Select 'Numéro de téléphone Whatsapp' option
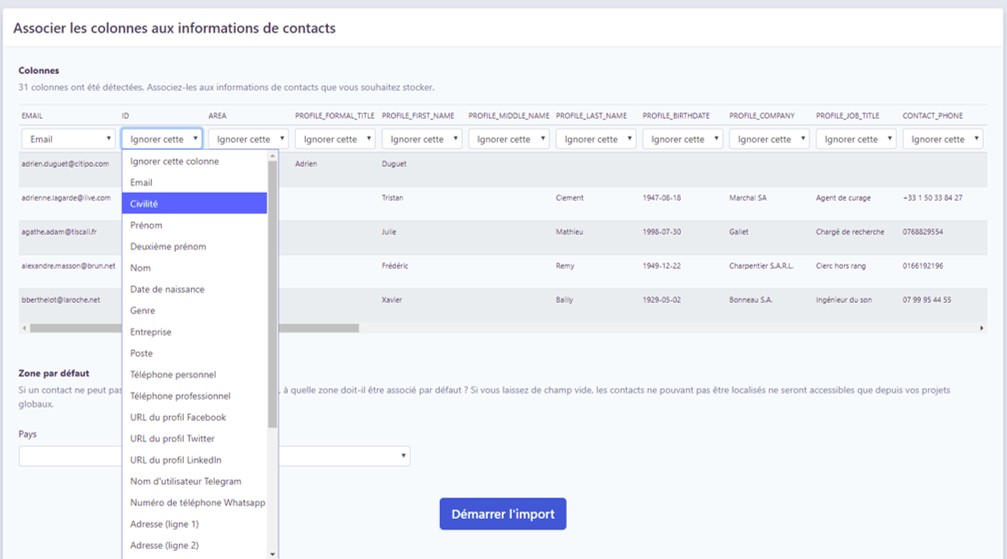 195,503
